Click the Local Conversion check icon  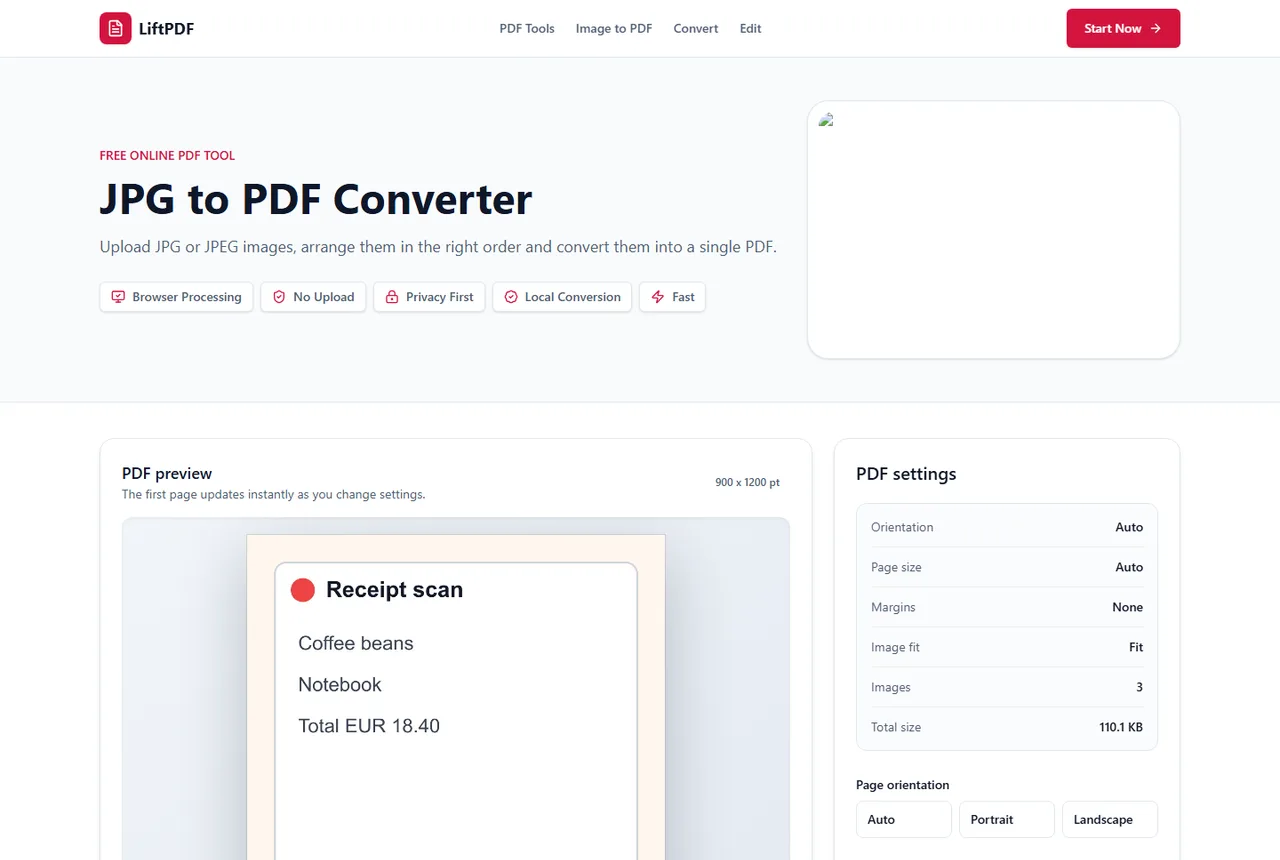[511, 297]
